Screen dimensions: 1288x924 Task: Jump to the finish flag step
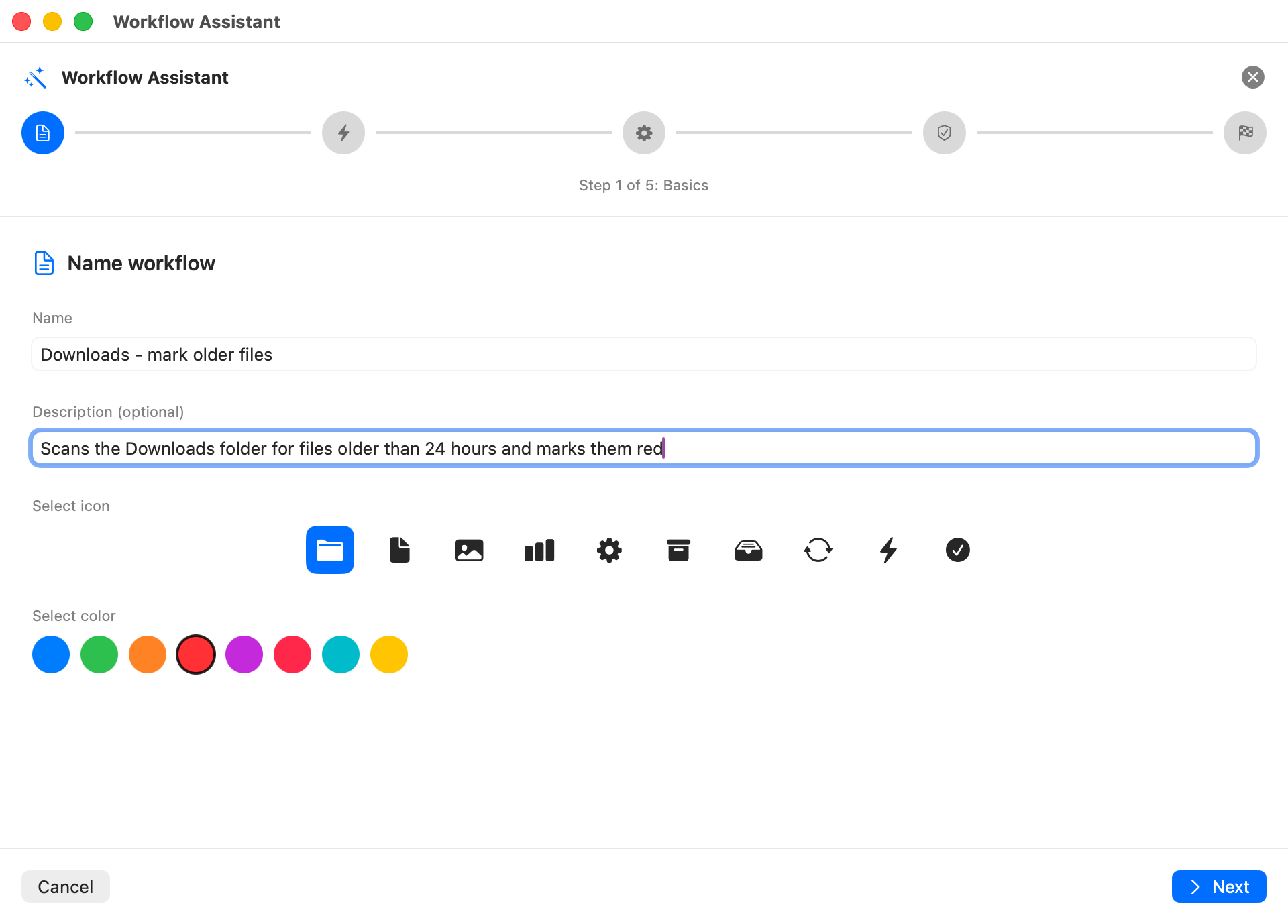click(1245, 133)
